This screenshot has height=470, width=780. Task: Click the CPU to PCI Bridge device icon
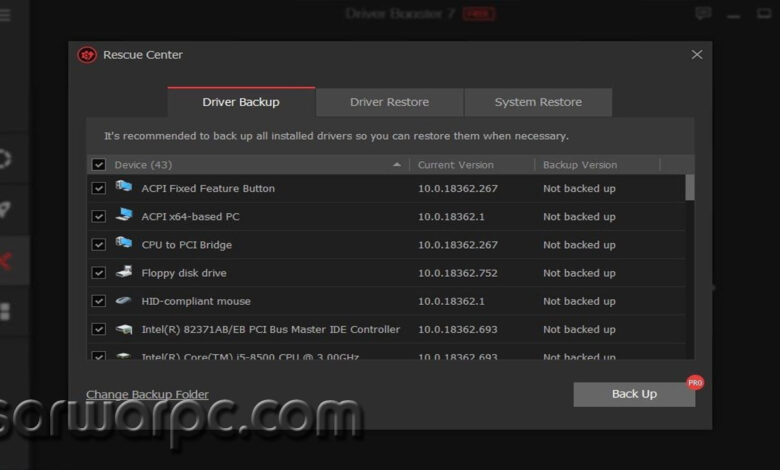(124, 243)
